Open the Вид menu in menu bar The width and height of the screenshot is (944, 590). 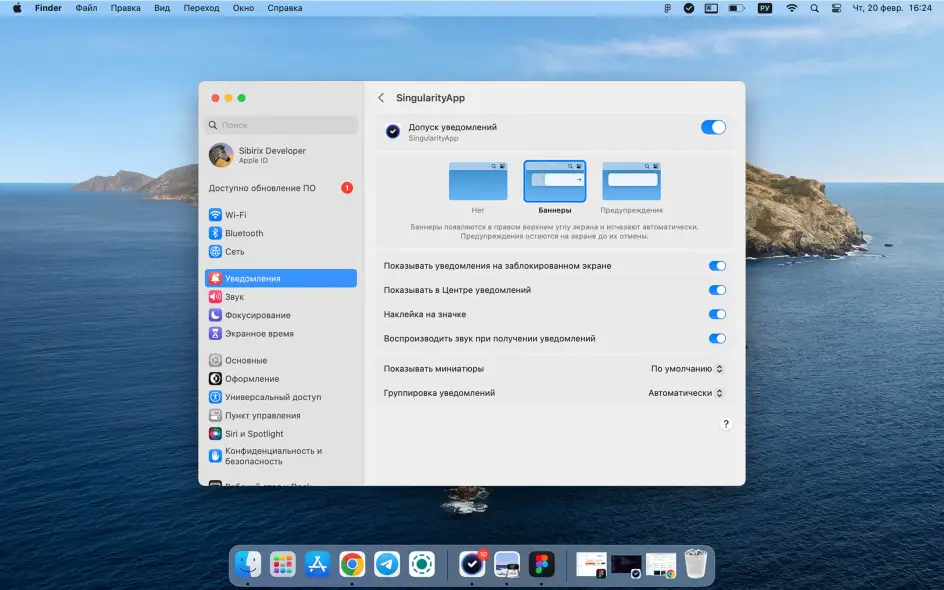[162, 8]
